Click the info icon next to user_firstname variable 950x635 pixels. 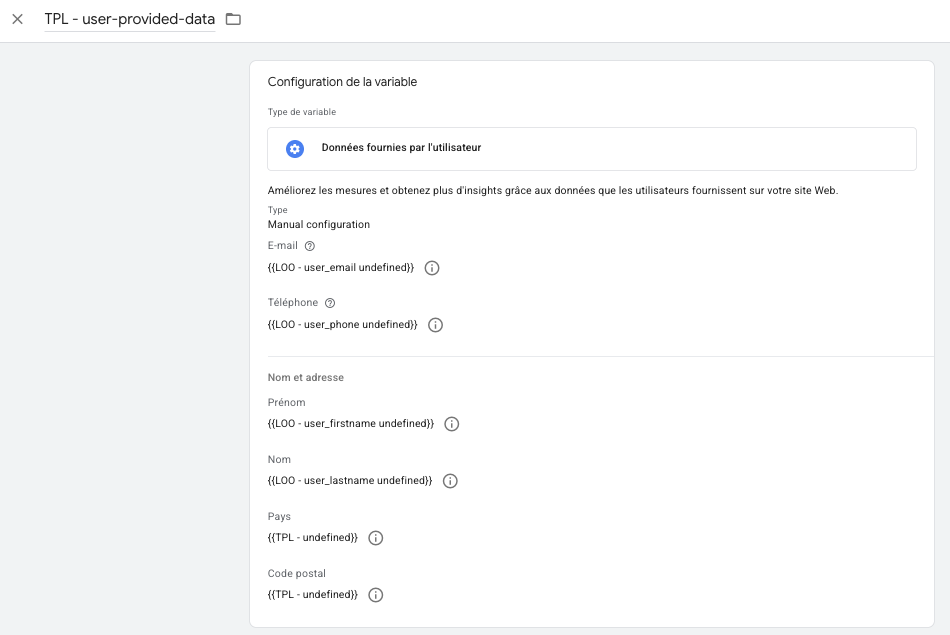click(x=451, y=424)
